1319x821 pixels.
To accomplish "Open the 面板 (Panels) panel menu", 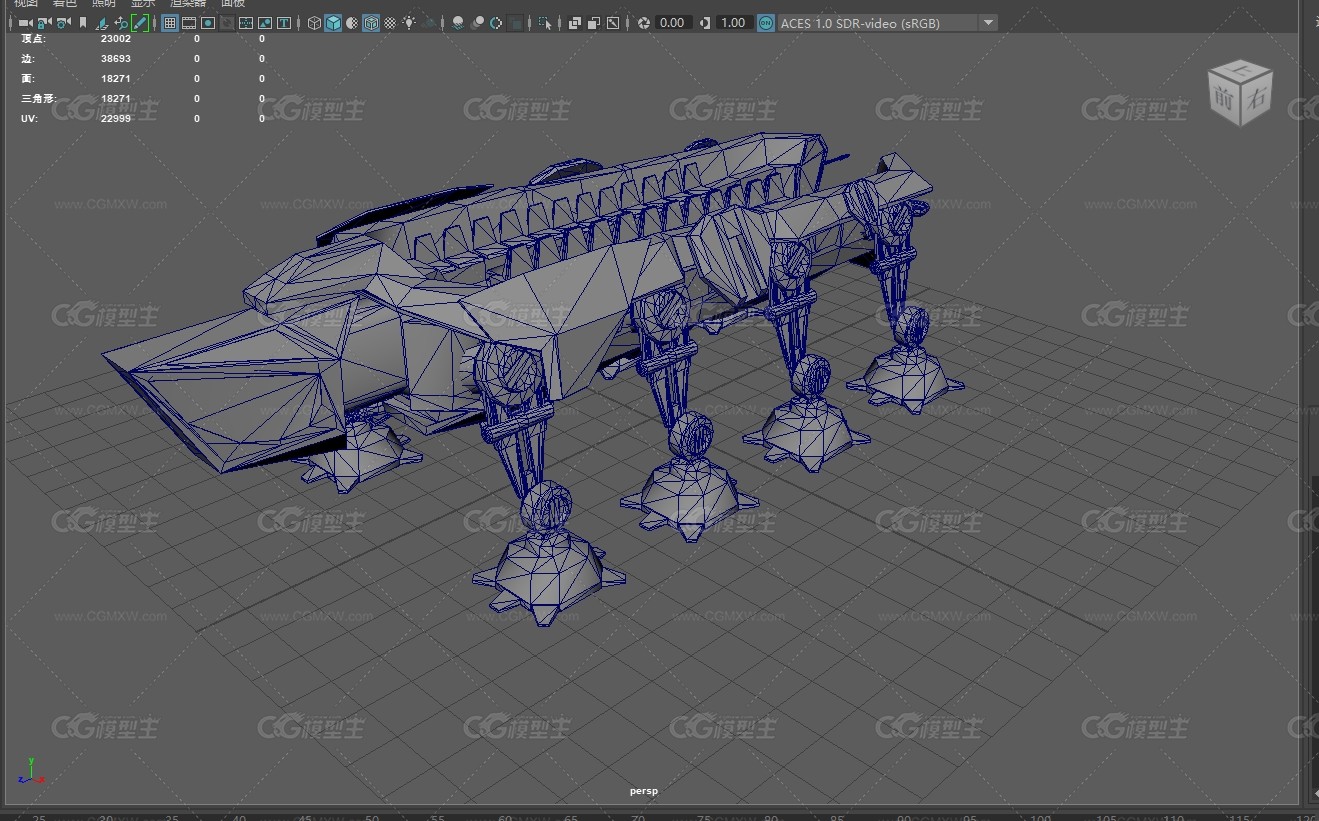I will point(232,3).
